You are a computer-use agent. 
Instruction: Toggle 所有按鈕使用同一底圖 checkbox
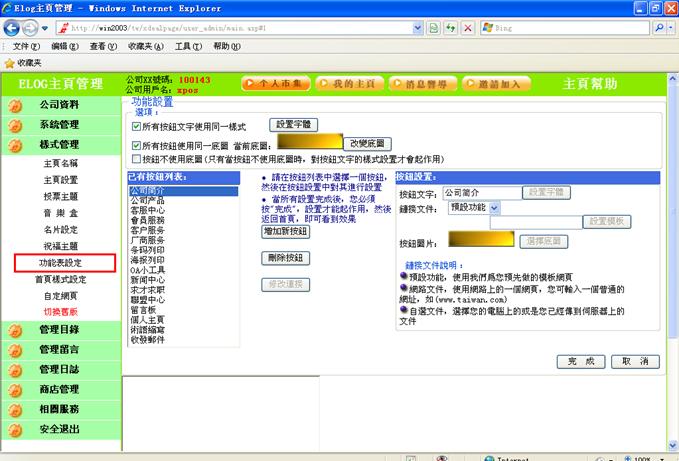click(136, 145)
